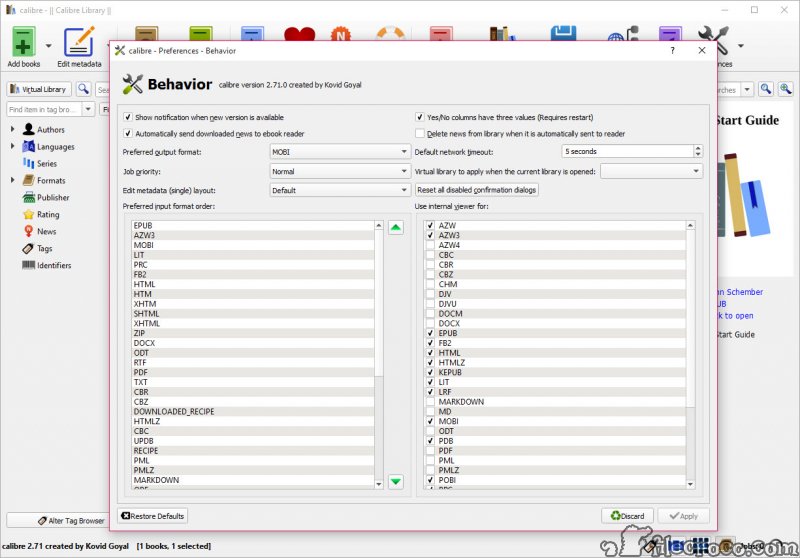Check the AZW4 internal viewer checkbox
The image size is (800, 558).
click(430, 245)
